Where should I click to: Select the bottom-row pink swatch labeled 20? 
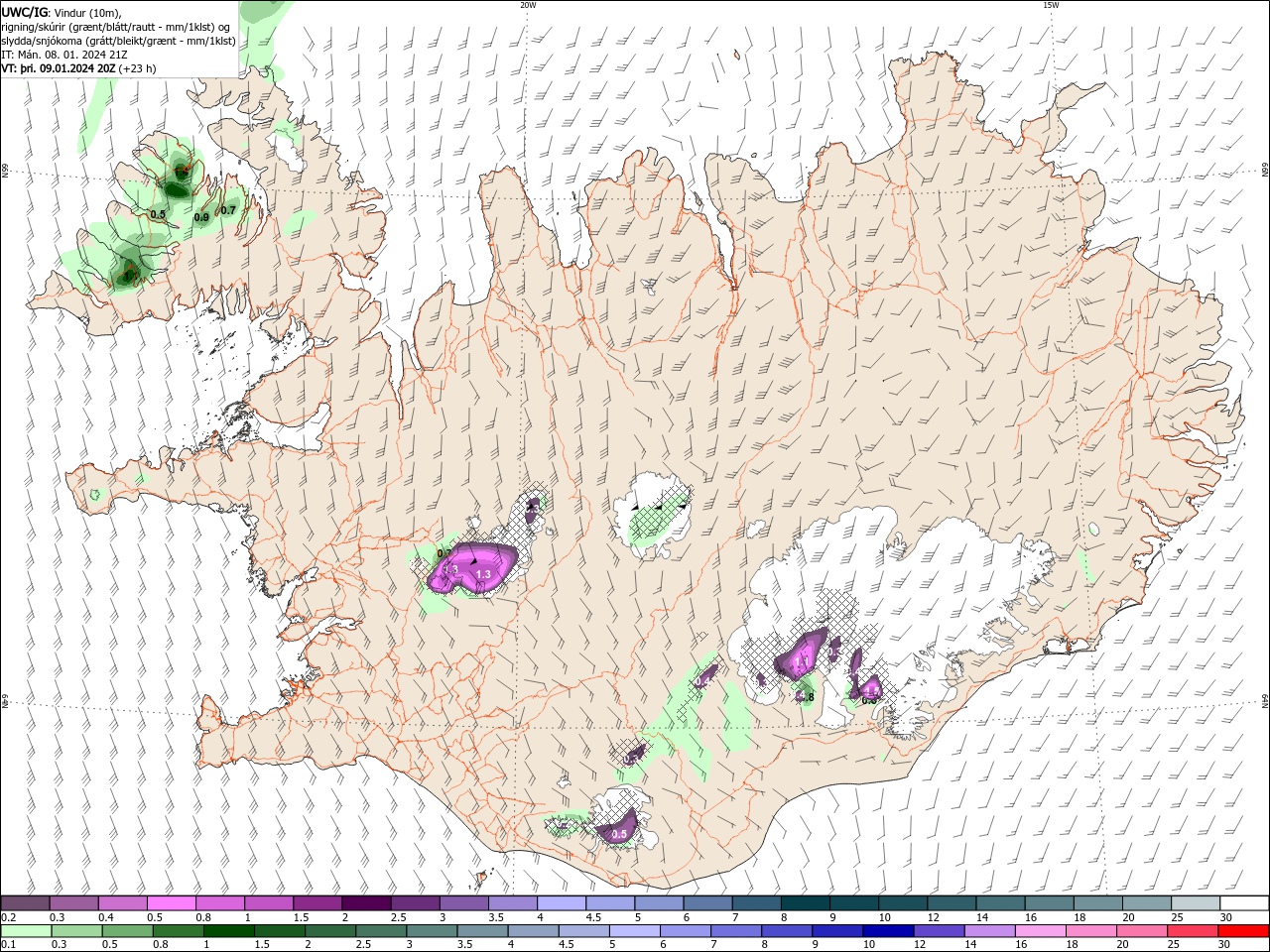1142,931
